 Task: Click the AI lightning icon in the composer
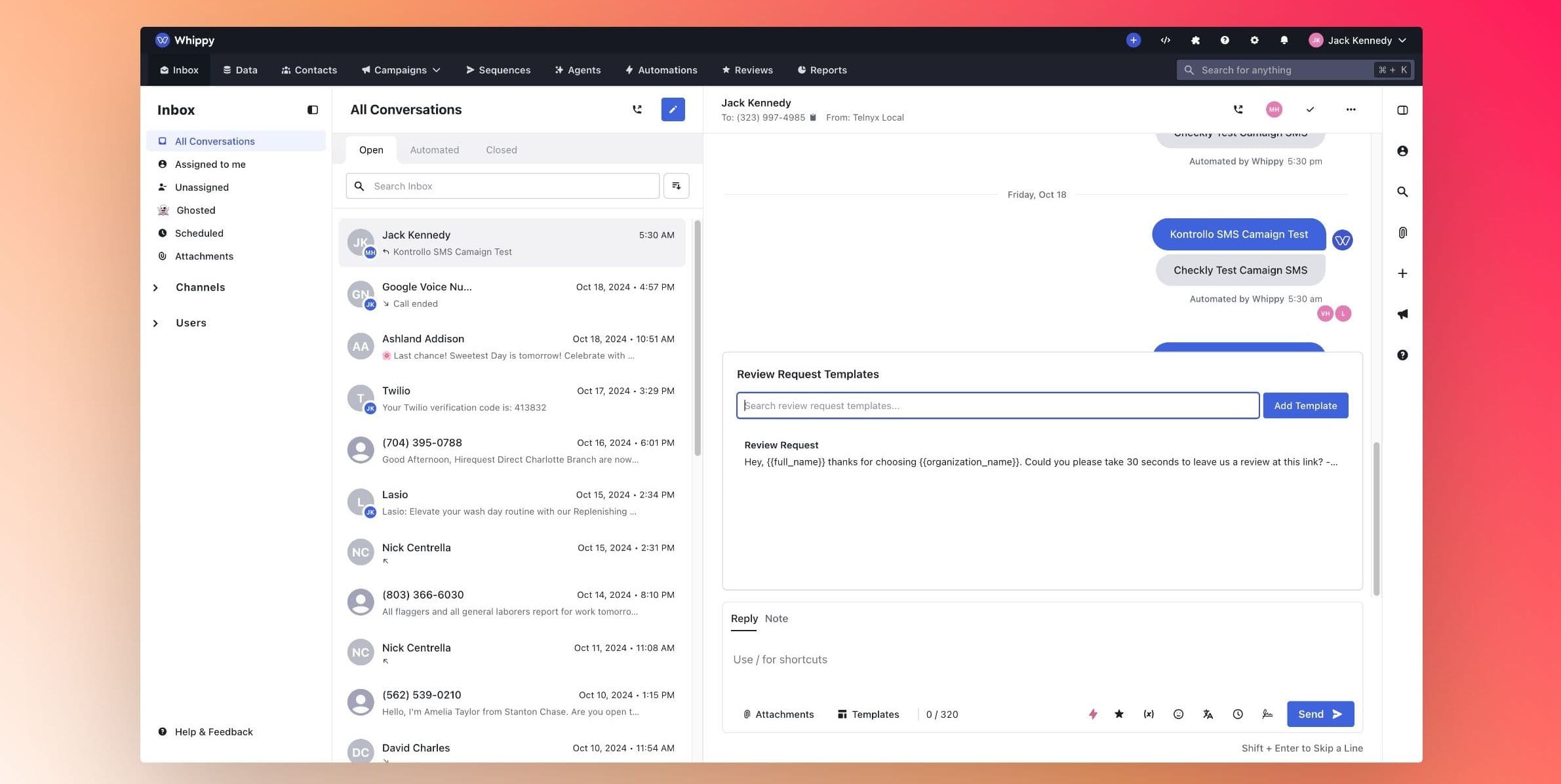click(1092, 714)
